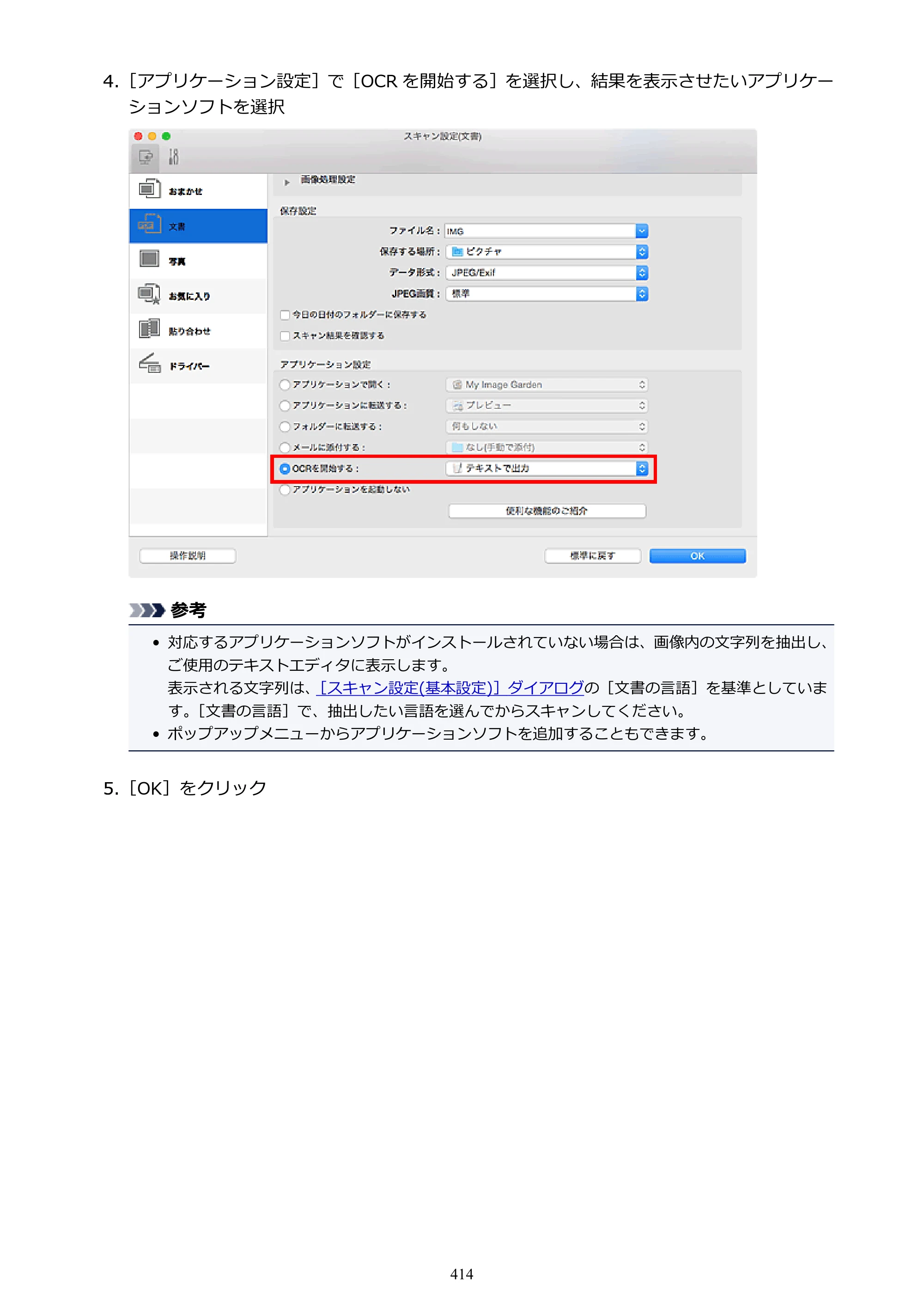Enable スキャン結果を確認する checkbox
Screen dimensions: 924x1307
(x=285, y=336)
